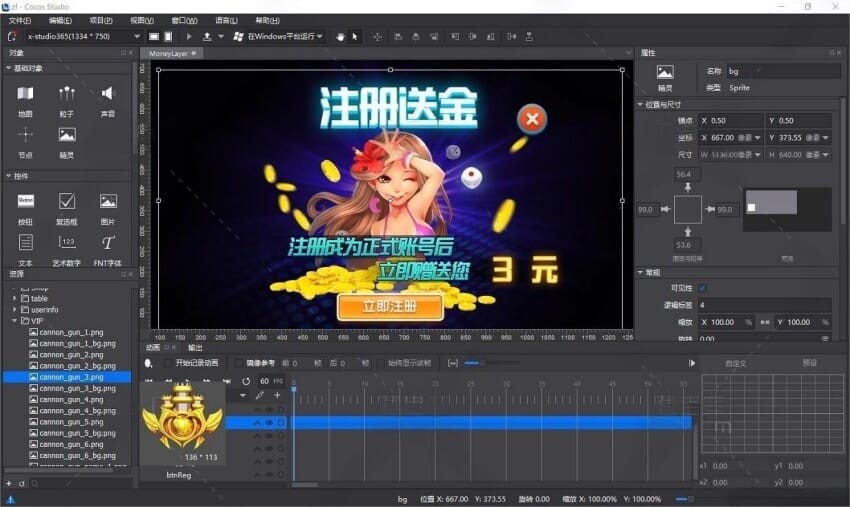Screen dimensions: 850x507
Task: Enable the 开始记录动画 checkbox
Action: [x=168, y=363]
